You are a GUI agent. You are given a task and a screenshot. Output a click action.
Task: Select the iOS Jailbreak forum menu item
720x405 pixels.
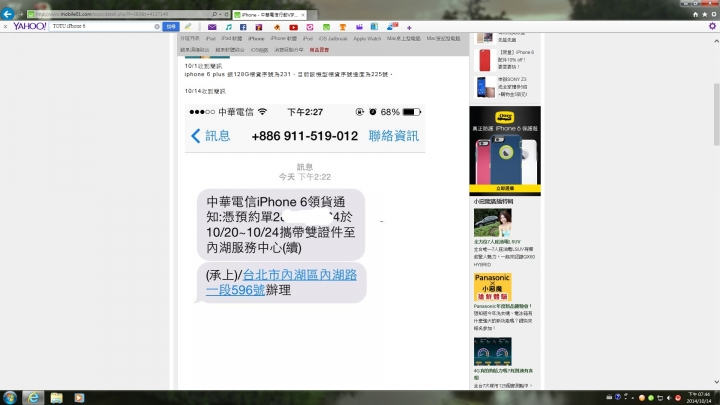(x=333, y=39)
